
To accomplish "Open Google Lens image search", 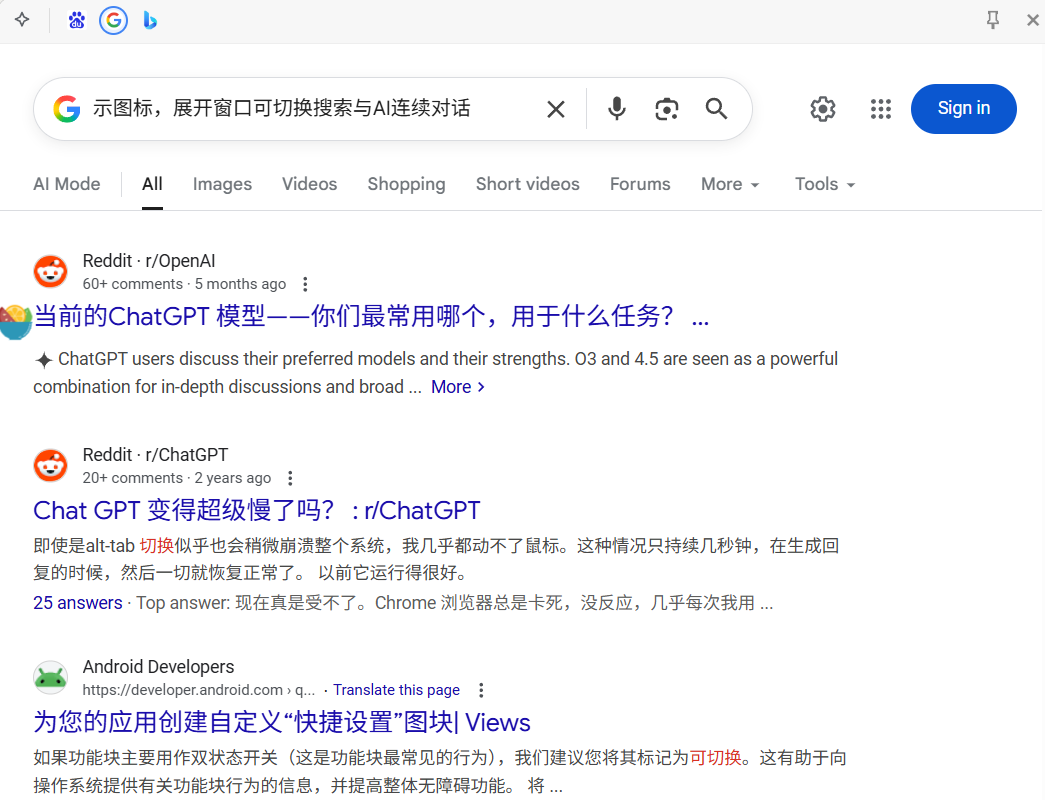I will (x=667, y=109).
